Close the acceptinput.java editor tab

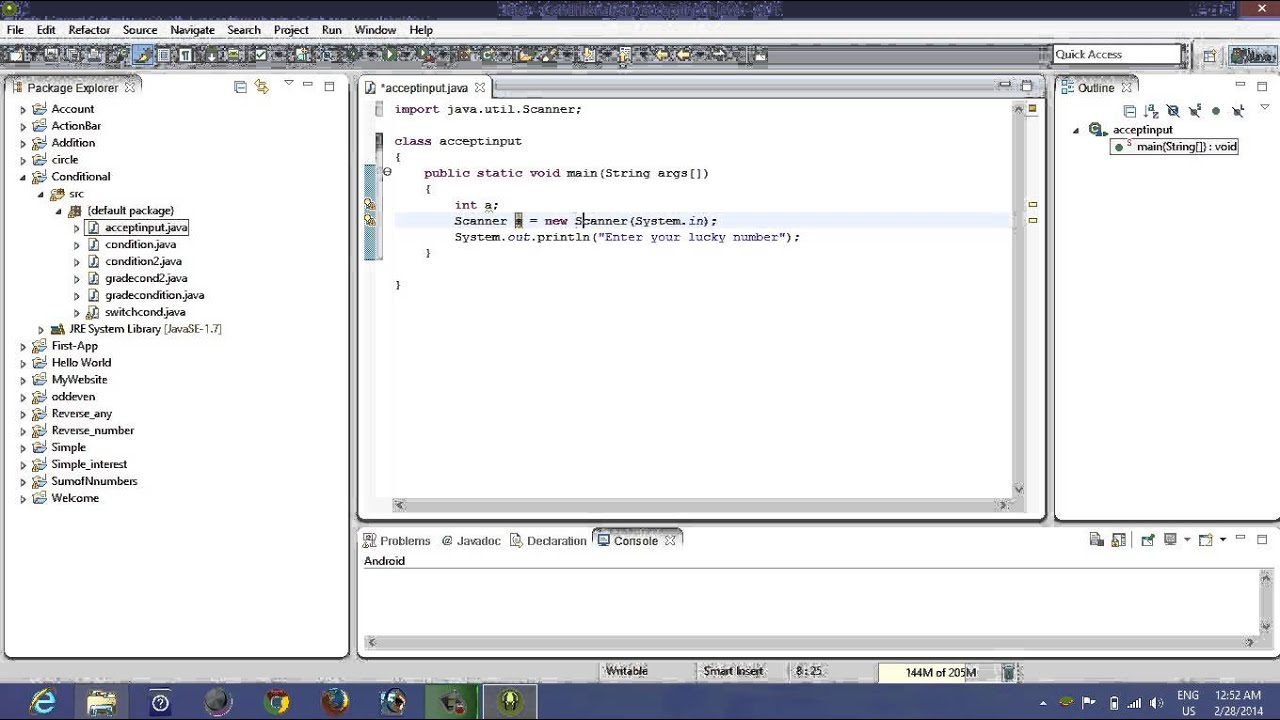point(479,88)
